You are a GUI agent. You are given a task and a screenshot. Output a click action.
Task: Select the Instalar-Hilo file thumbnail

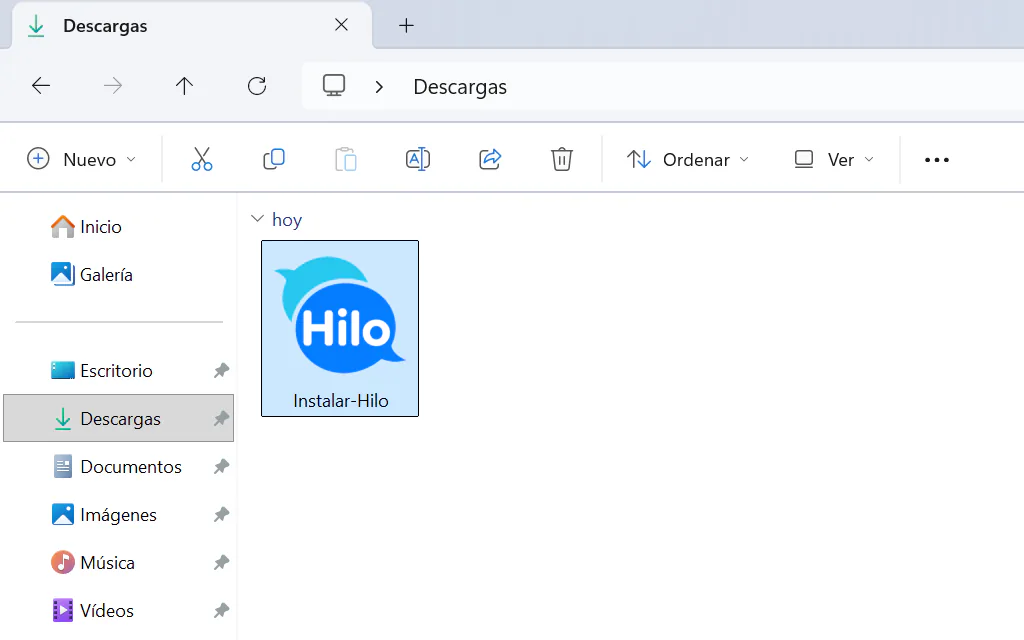[341, 315]
